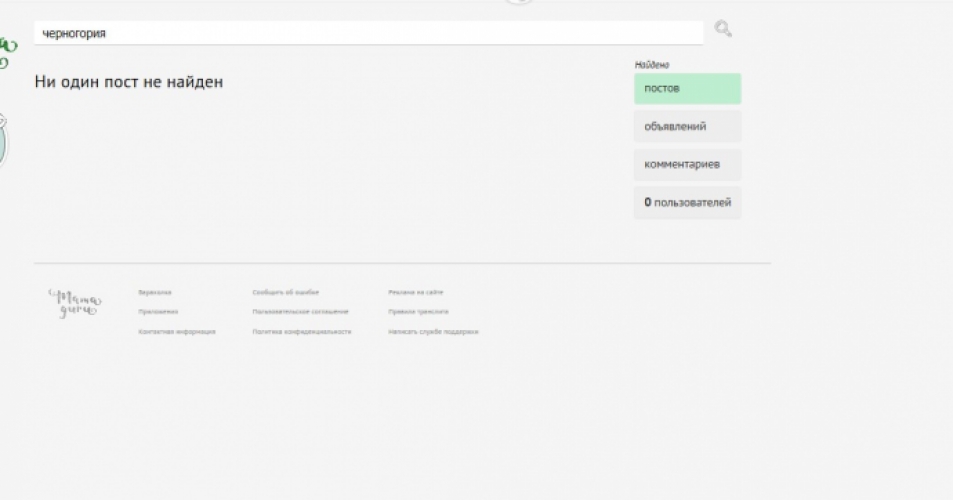Open "Правила транслита" footer link
Viewport: 953px width, 500px height.
click(x=418, y=312)
